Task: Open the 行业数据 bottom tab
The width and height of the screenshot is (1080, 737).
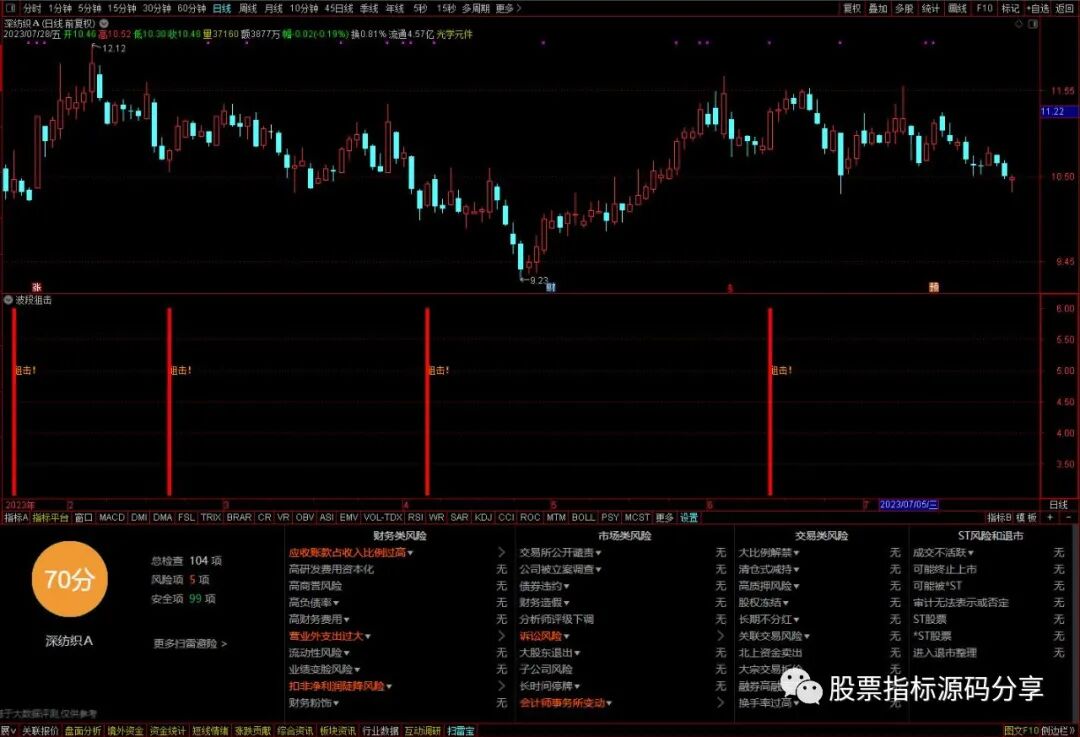Action: click(x=380, y=731)
